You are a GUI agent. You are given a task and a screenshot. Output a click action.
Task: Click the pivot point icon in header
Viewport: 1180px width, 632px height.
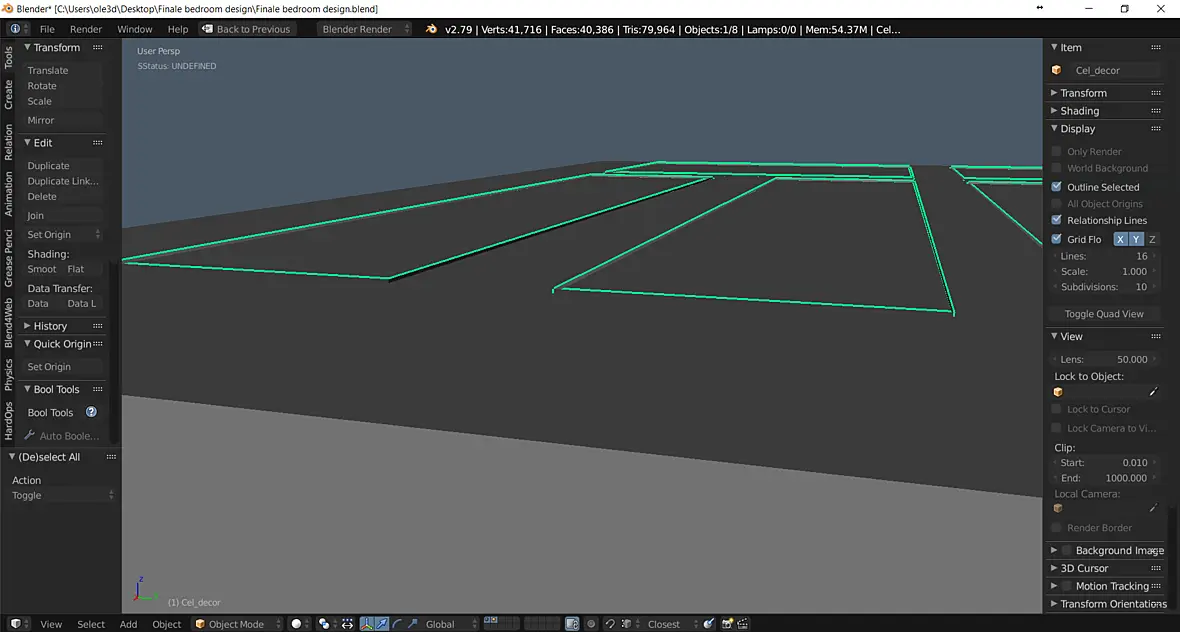point(324,624)
